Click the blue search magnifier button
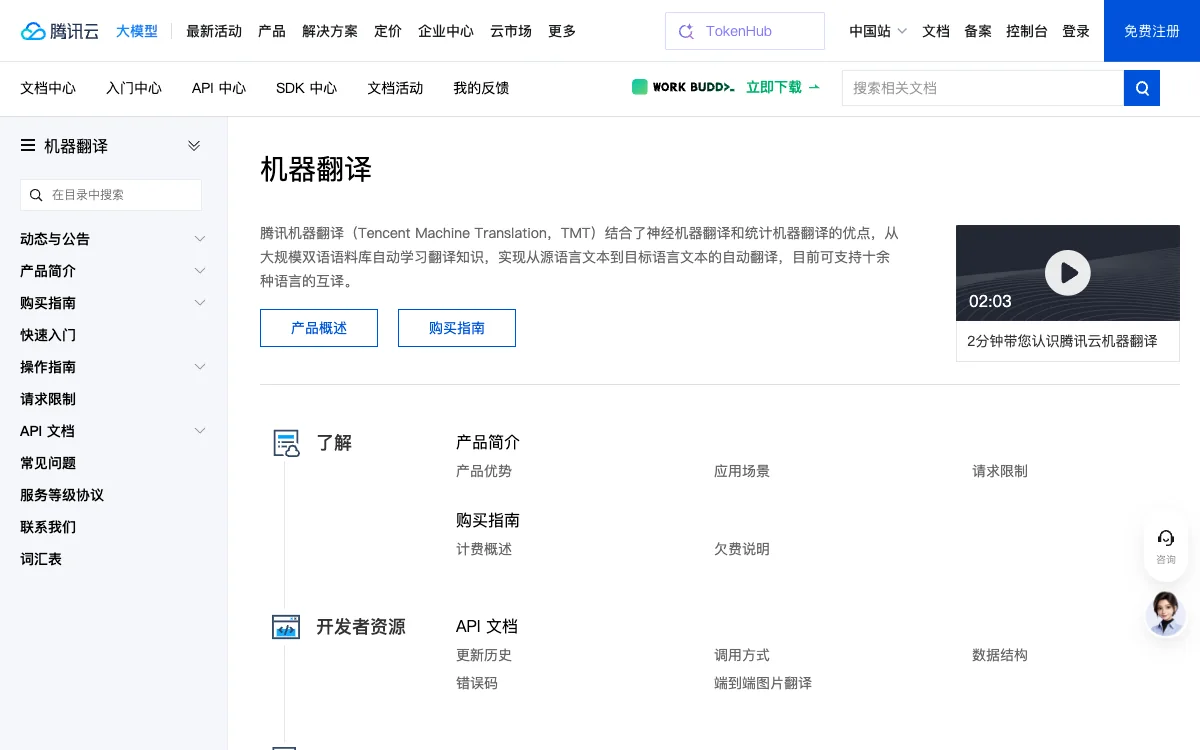 pyautogui.click(x=1142, y=88)
